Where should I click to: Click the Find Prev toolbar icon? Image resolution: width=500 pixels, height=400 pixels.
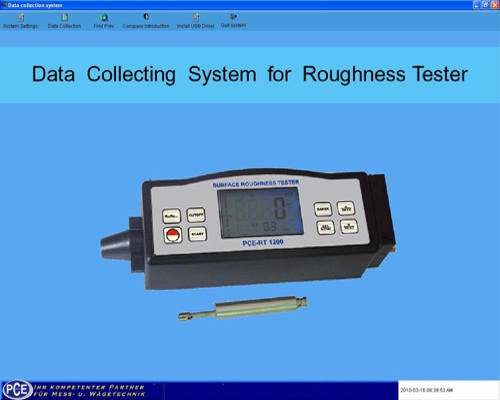(x=104, y=21)
